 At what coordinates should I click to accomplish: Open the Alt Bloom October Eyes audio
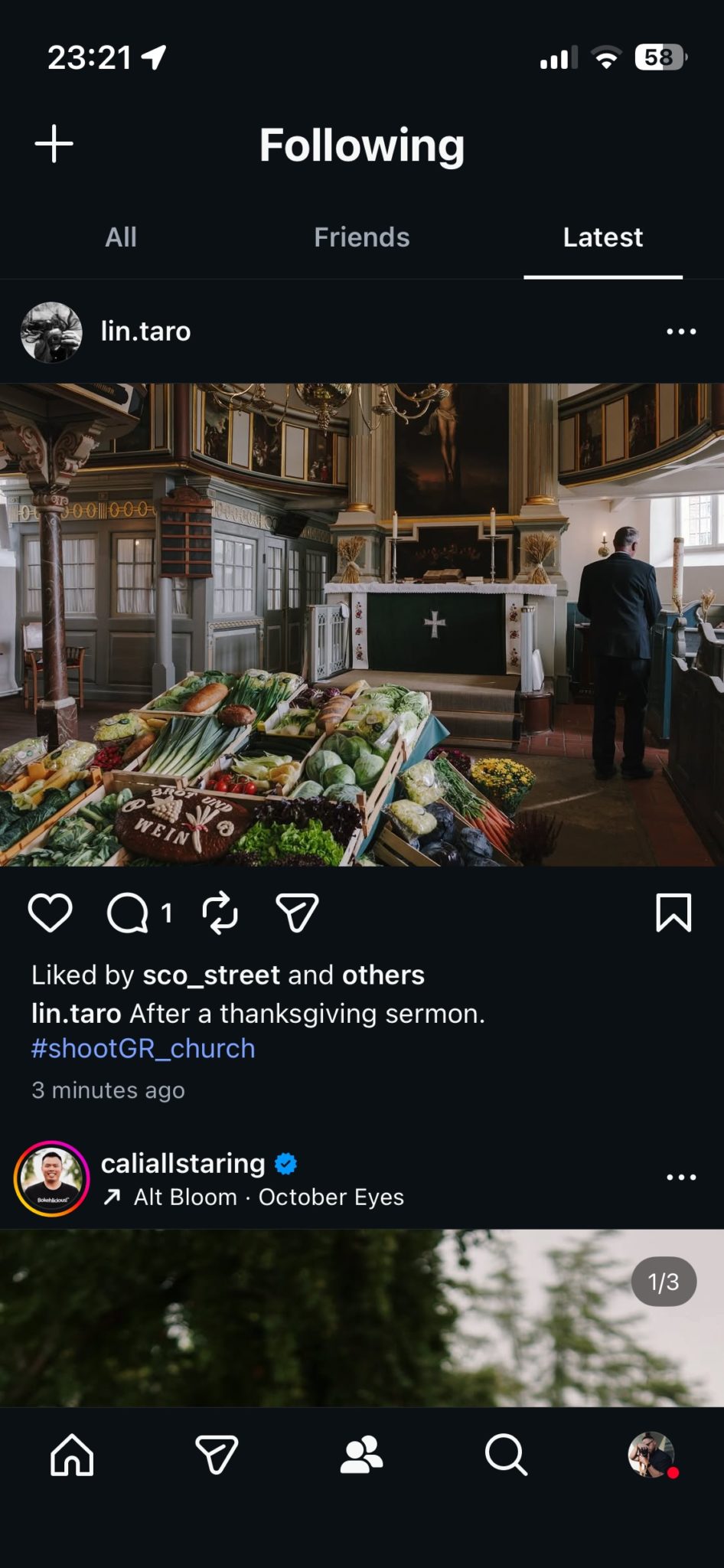pos(268,1197)
